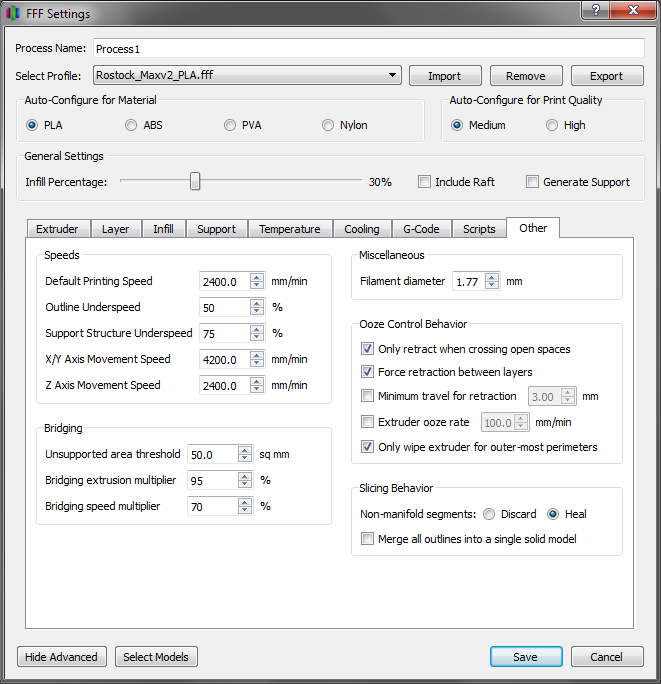This screenshot has height=684, width=661.
Task: Enable the Include Raft checkbox
Action: pyautogui.click(x=425, y=182)
